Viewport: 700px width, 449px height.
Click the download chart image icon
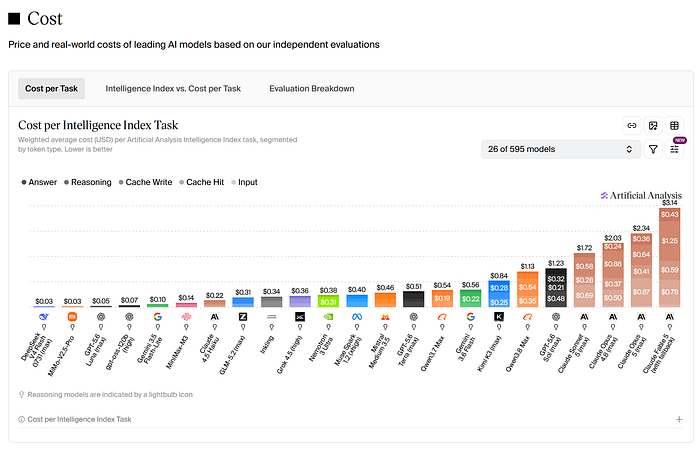pos(653,126)
